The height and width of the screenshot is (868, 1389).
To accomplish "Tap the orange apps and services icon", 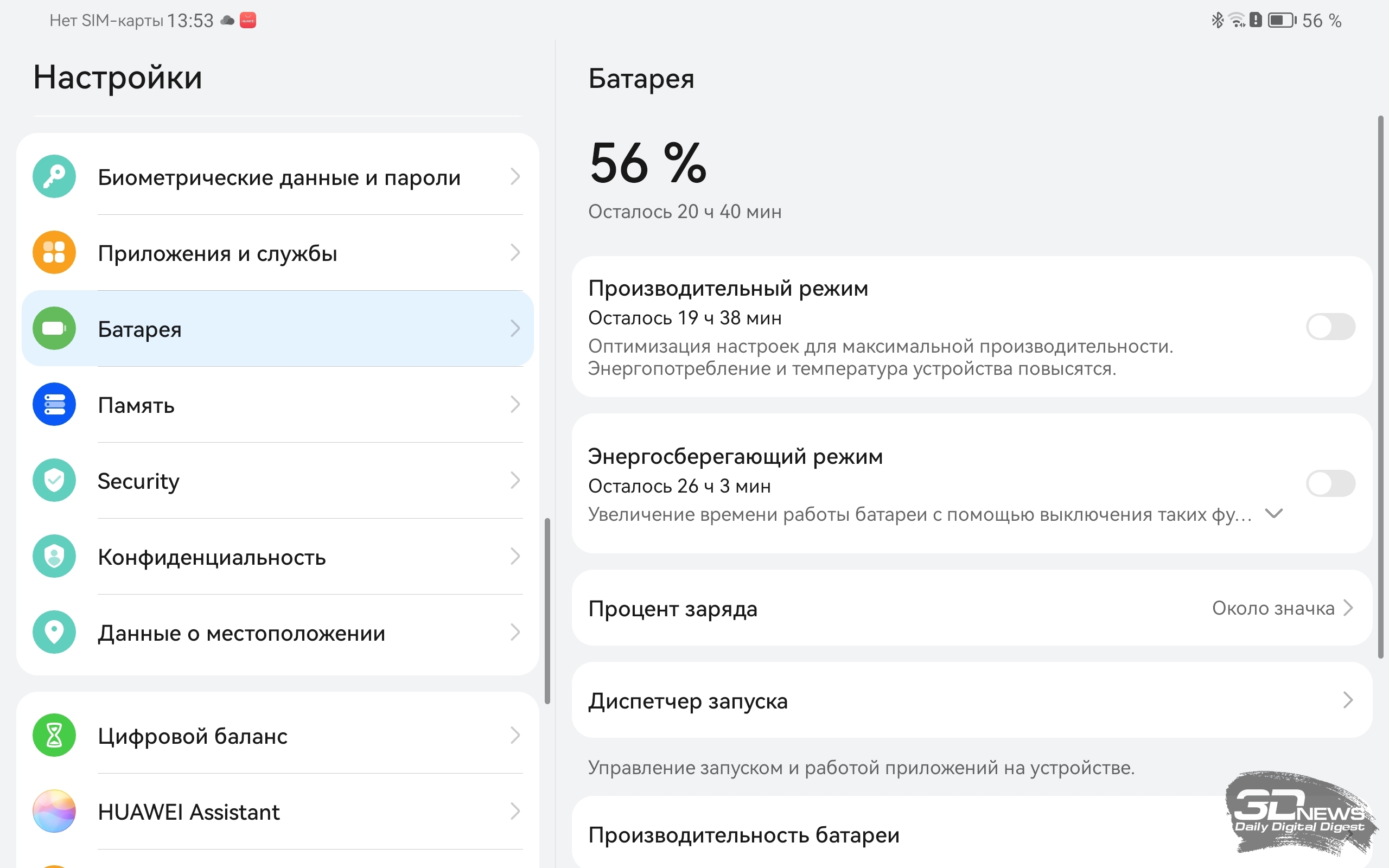I will (54, 253).
